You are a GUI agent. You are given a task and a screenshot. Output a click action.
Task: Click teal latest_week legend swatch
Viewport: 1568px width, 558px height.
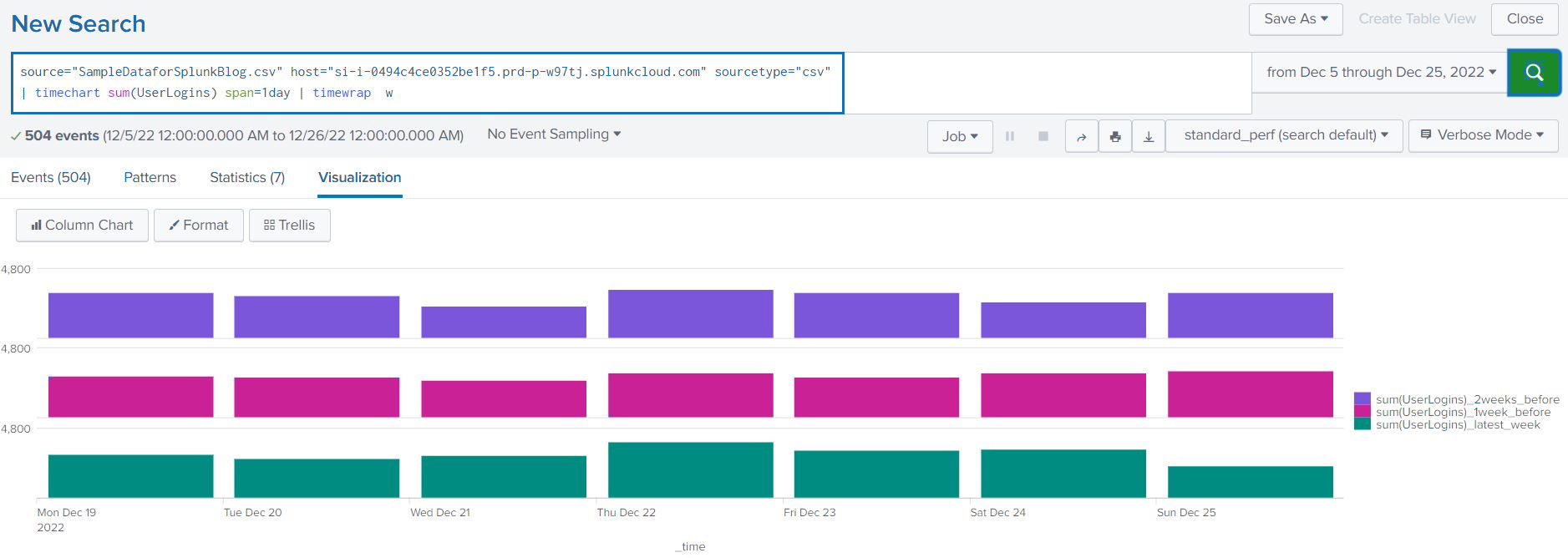coord(1362,424)
